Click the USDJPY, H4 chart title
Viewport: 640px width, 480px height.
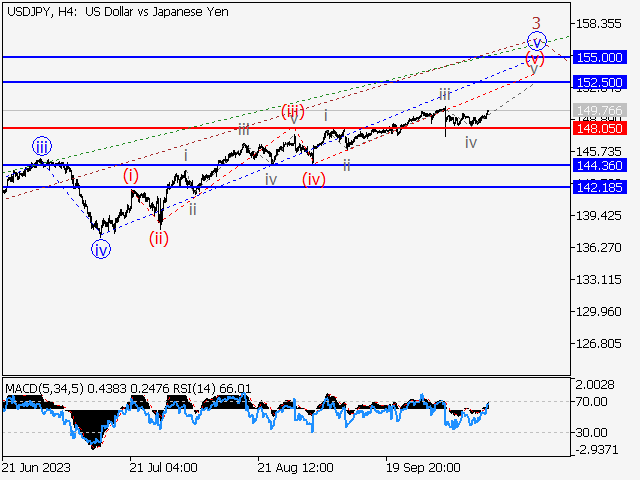point(118,12)
